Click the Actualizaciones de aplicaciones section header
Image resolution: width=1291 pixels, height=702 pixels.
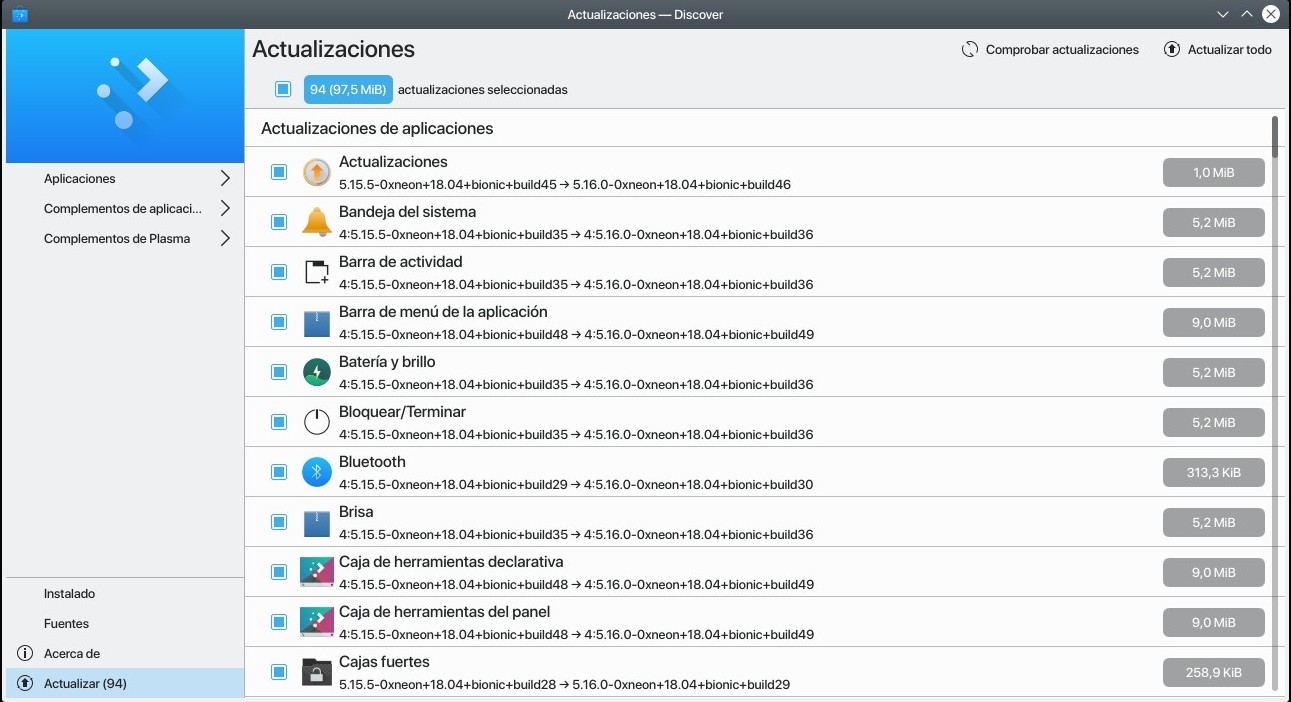[x=377, y=128]
